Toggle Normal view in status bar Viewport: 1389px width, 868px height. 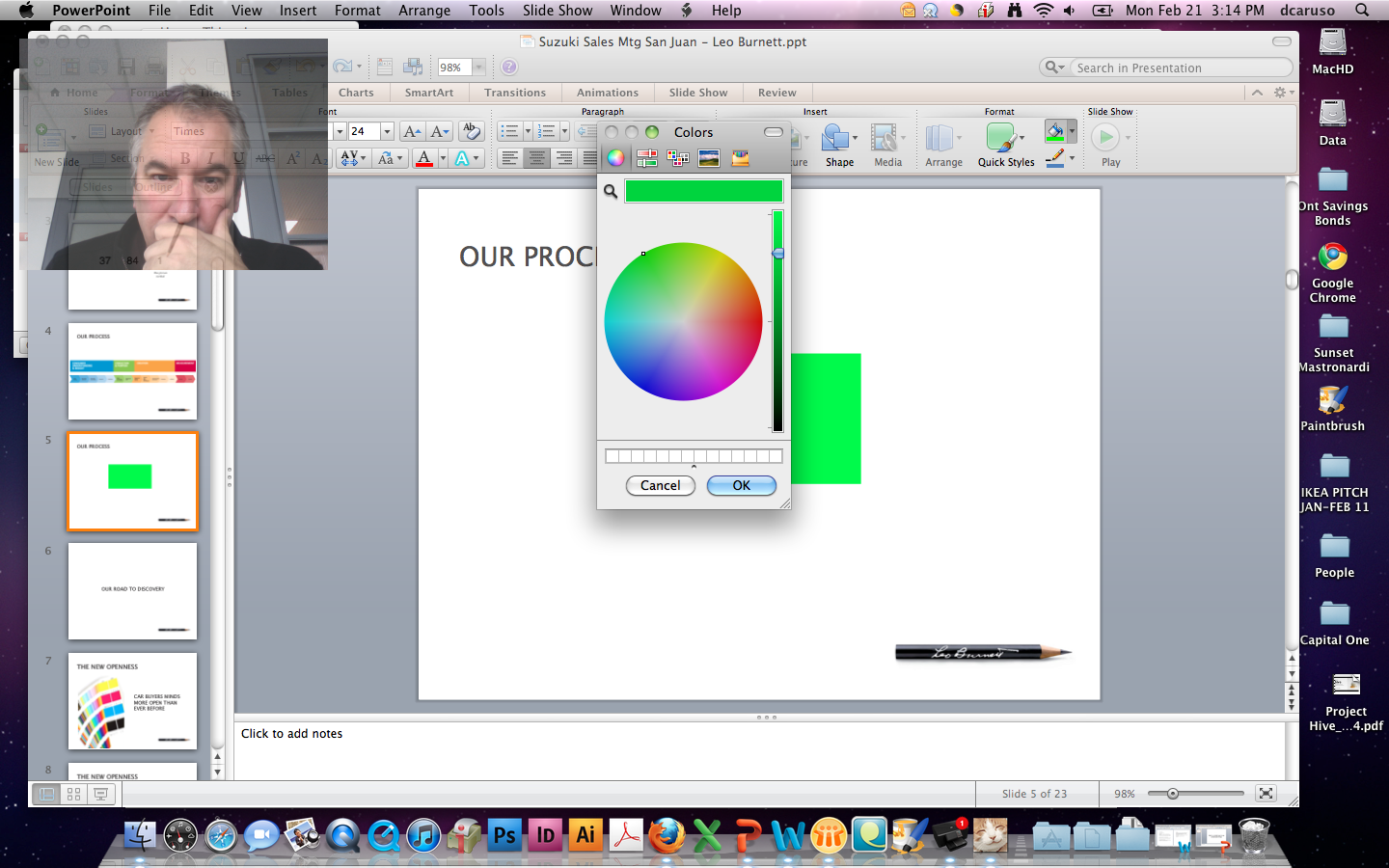46,794
